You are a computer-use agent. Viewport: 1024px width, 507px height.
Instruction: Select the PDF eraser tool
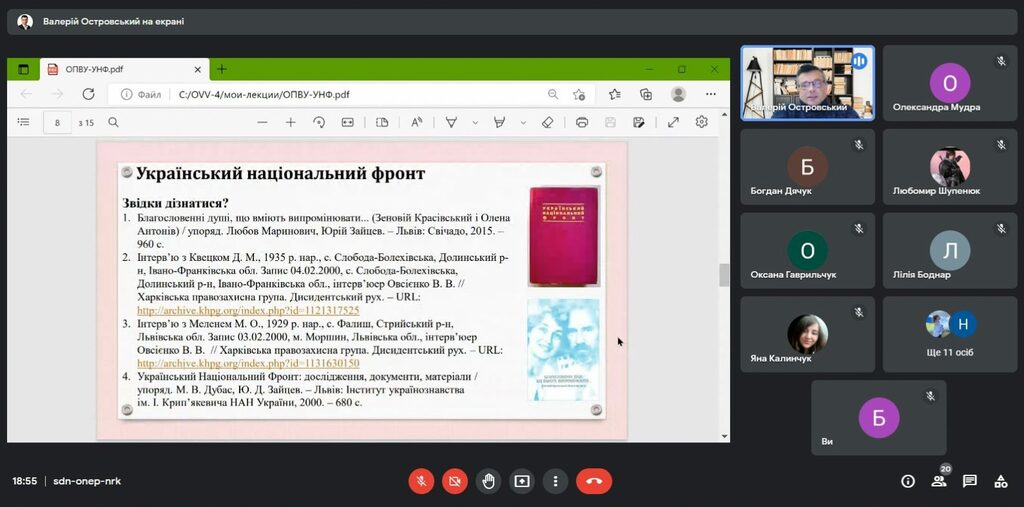pyautogui.click(x=547, y=122)
